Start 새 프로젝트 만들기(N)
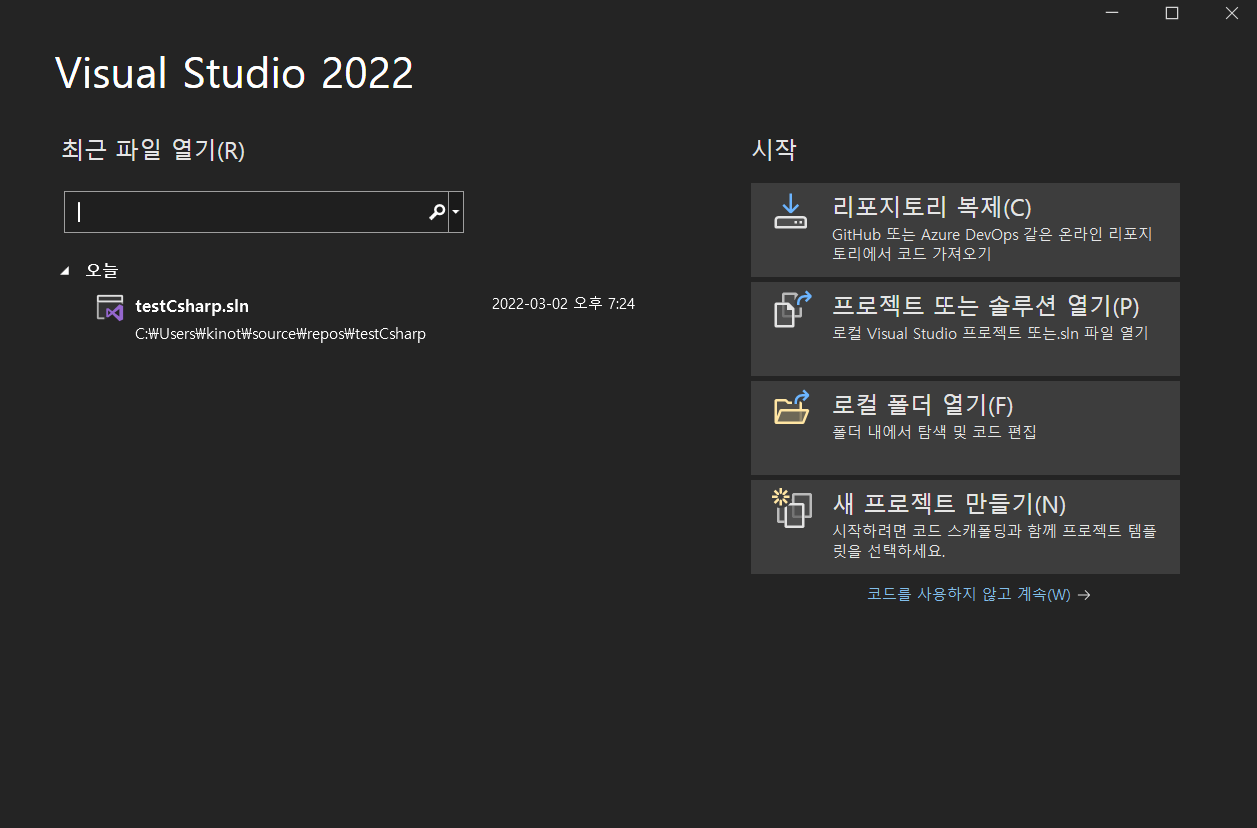The width and height of the screenshot is (1257, 828). pyautogui.click(x=965, y=527)
